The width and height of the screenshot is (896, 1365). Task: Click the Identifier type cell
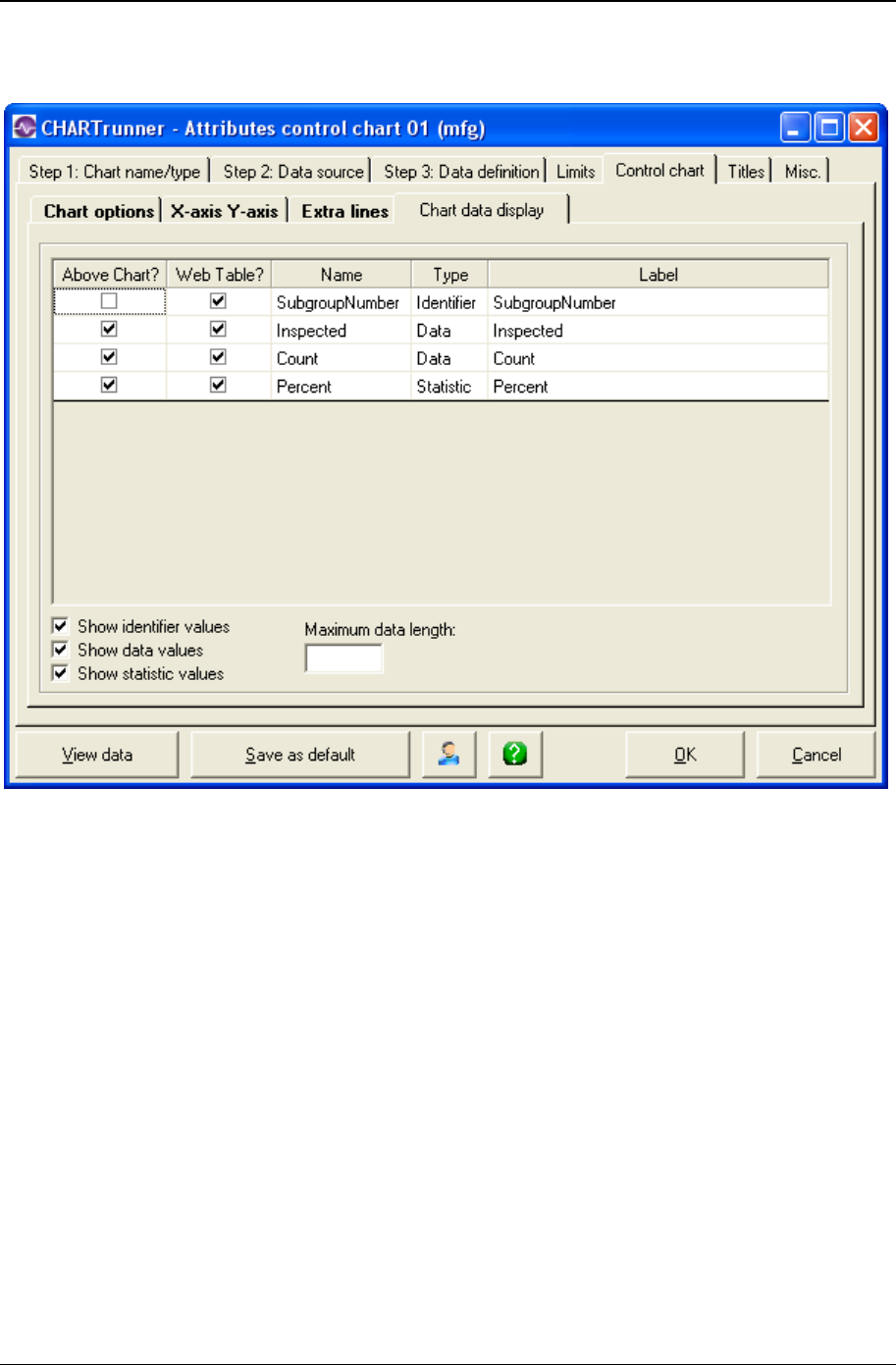coord(449,302)
